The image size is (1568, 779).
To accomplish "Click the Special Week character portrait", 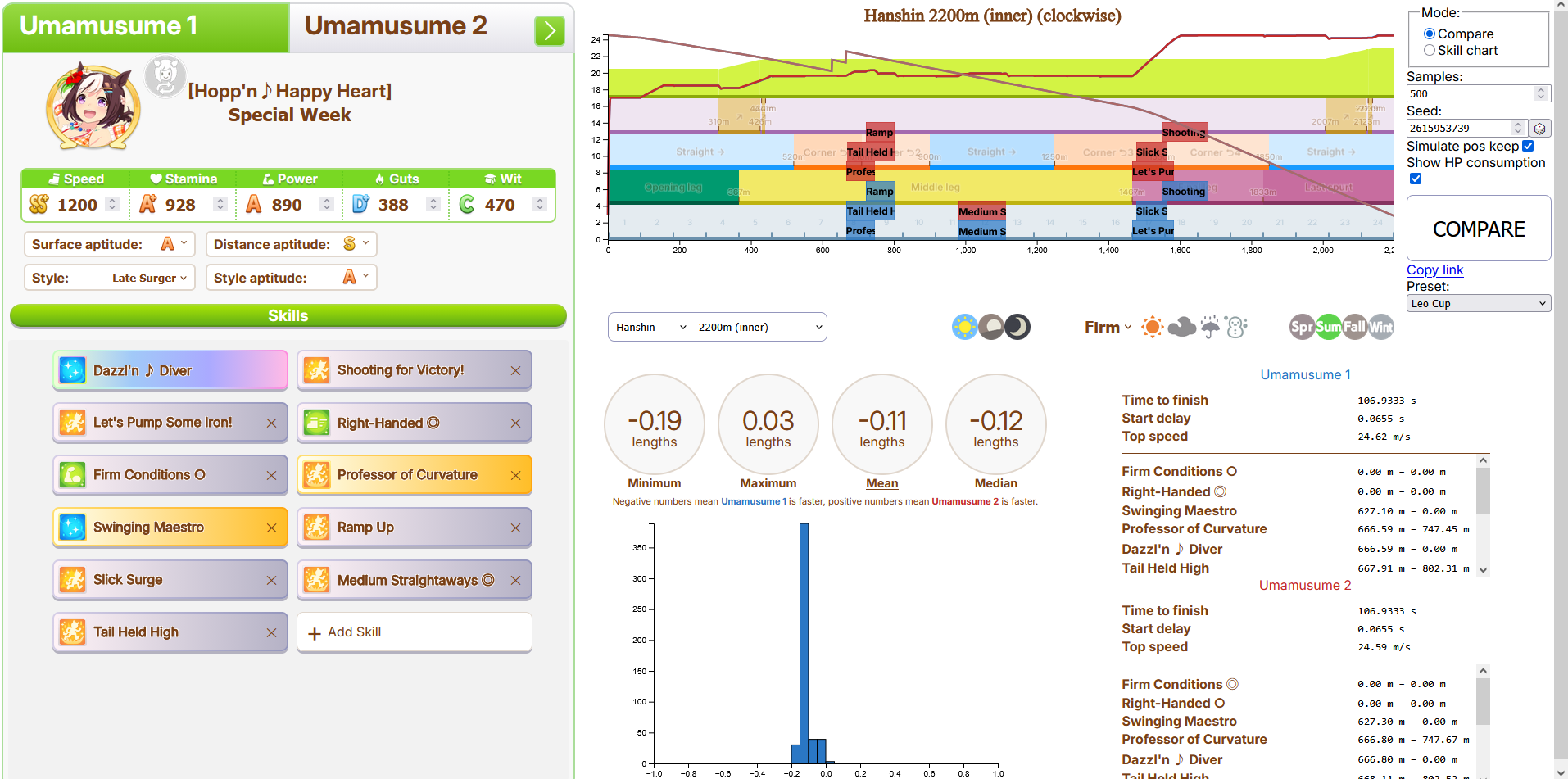I will tap(93, 106).
